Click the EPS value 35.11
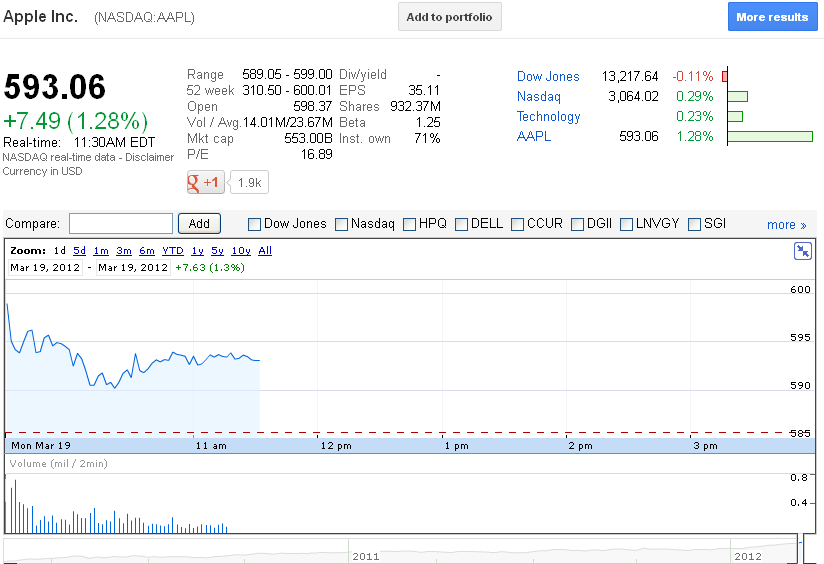This screenshot has width=824, height=564. pos(424,90)
